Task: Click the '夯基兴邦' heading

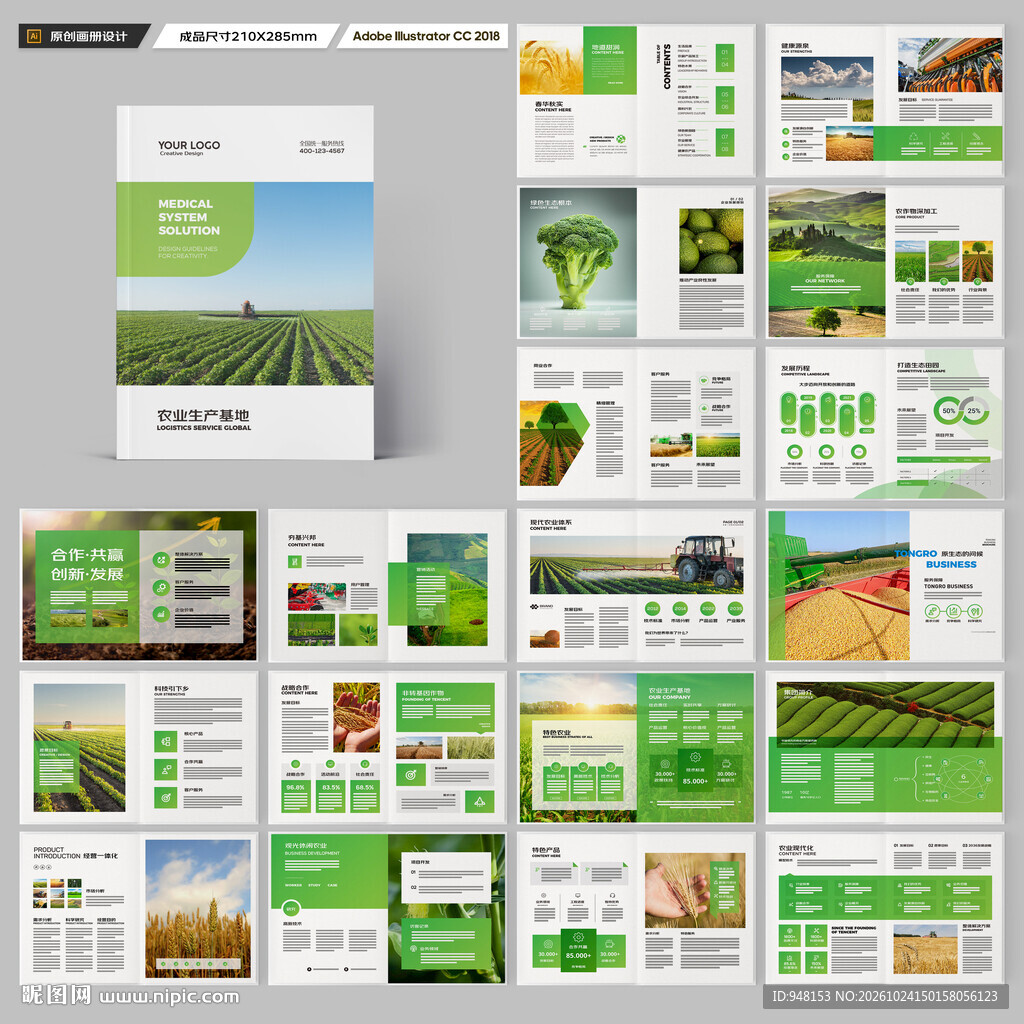Action: point(302,537)
